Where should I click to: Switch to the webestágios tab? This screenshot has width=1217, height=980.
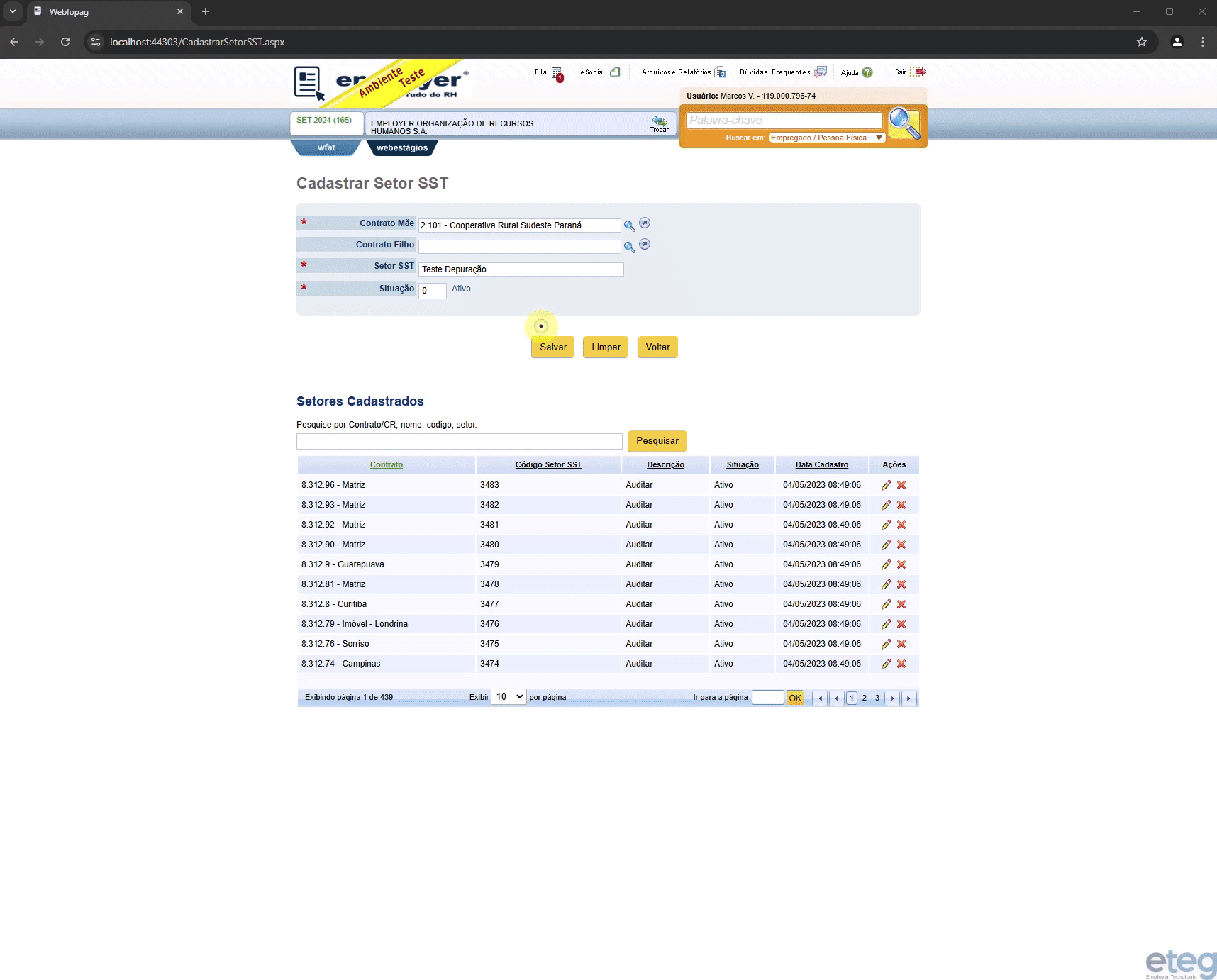(x=402, y=147)
